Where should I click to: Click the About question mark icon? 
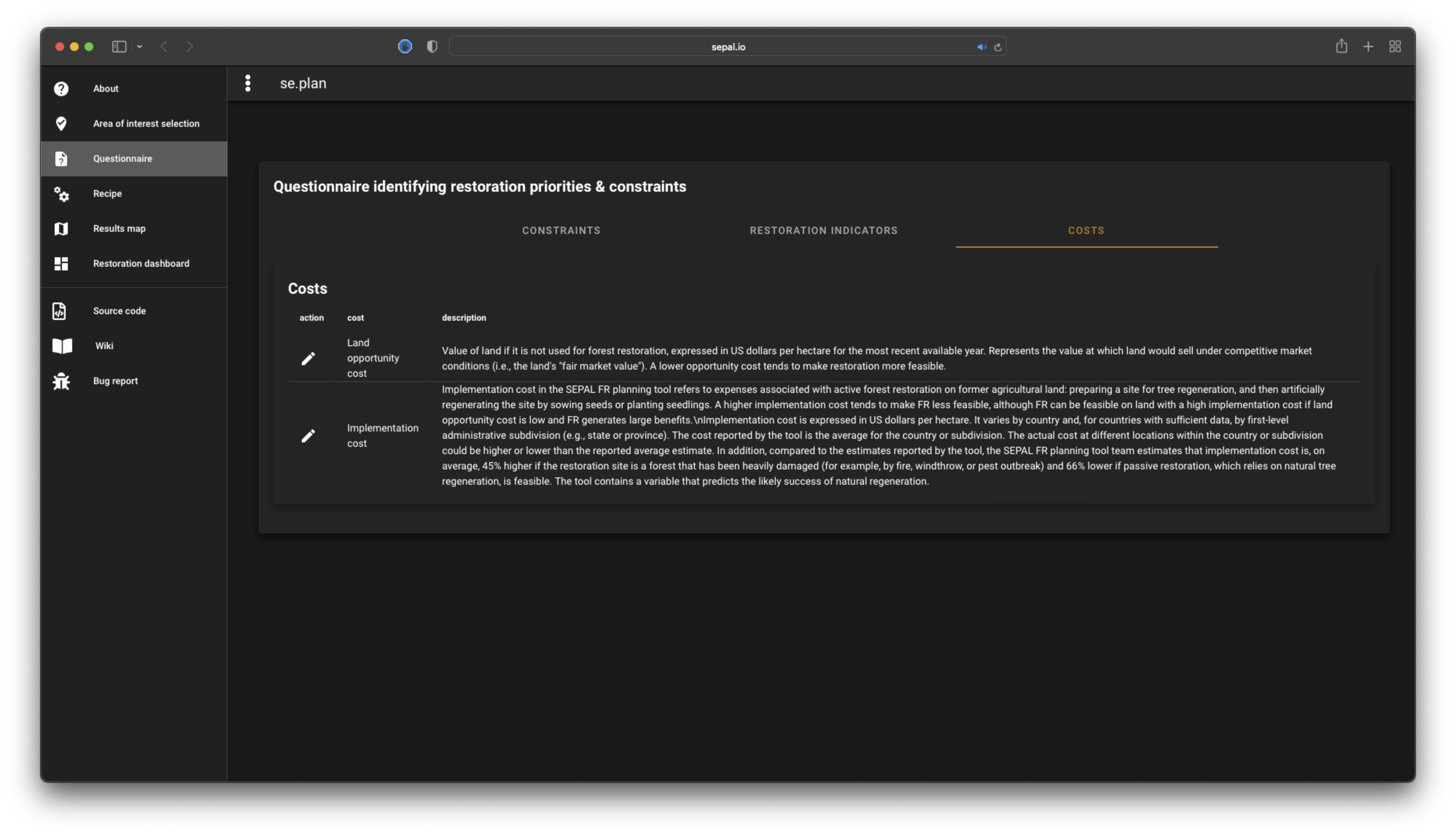[61, 89]
